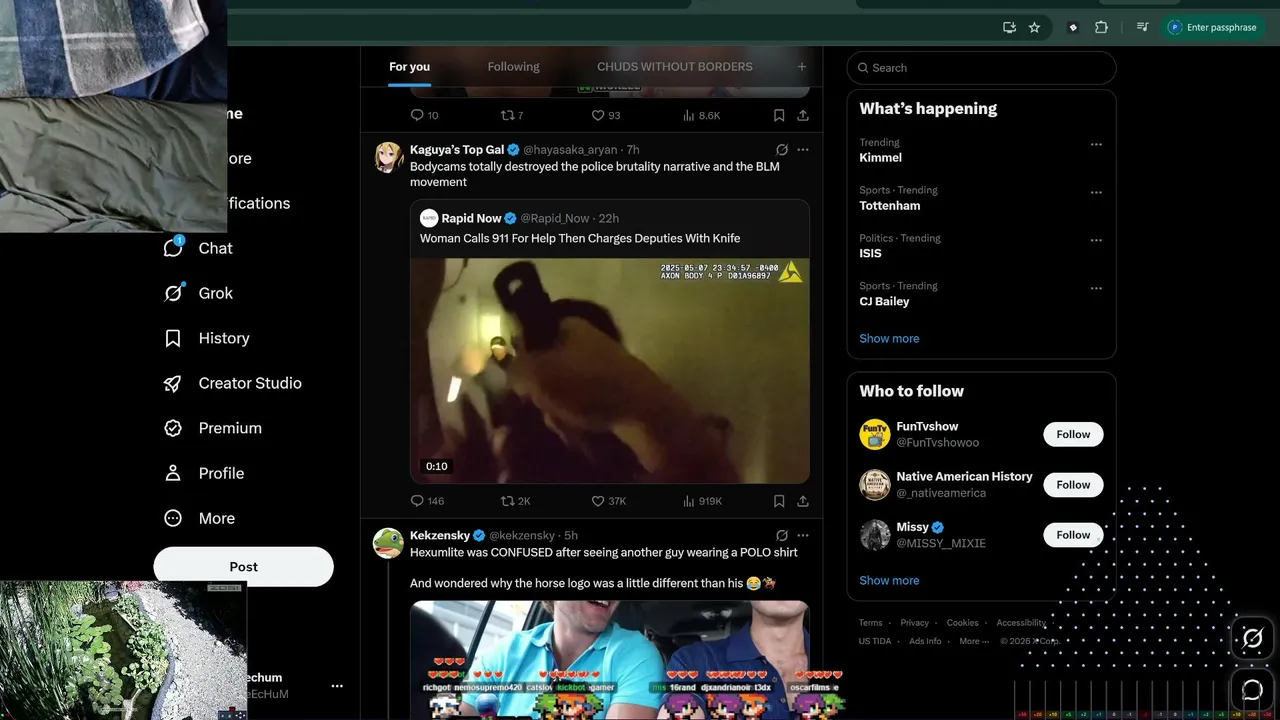Open the Privacy footer link
Viewport: 1280px width, 720px height.
pos(914,623)
